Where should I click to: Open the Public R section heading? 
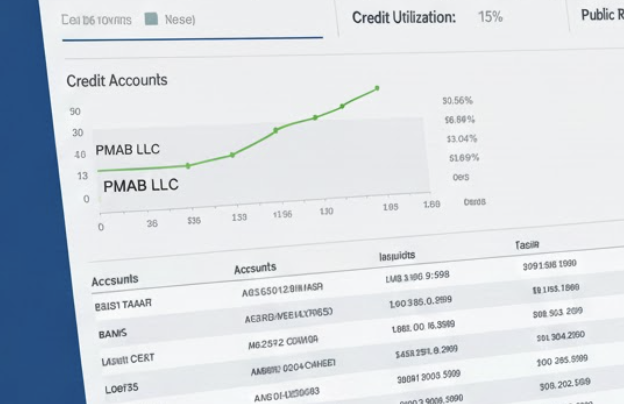tap(602, 15)
